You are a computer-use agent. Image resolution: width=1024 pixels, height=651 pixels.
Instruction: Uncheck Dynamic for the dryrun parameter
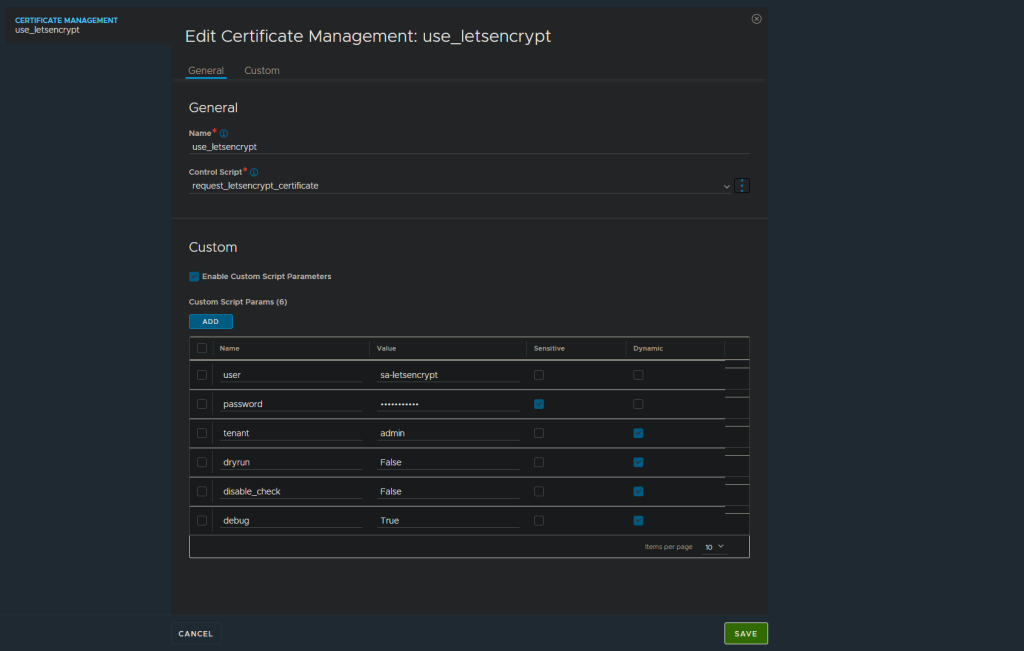click(638, 462)
